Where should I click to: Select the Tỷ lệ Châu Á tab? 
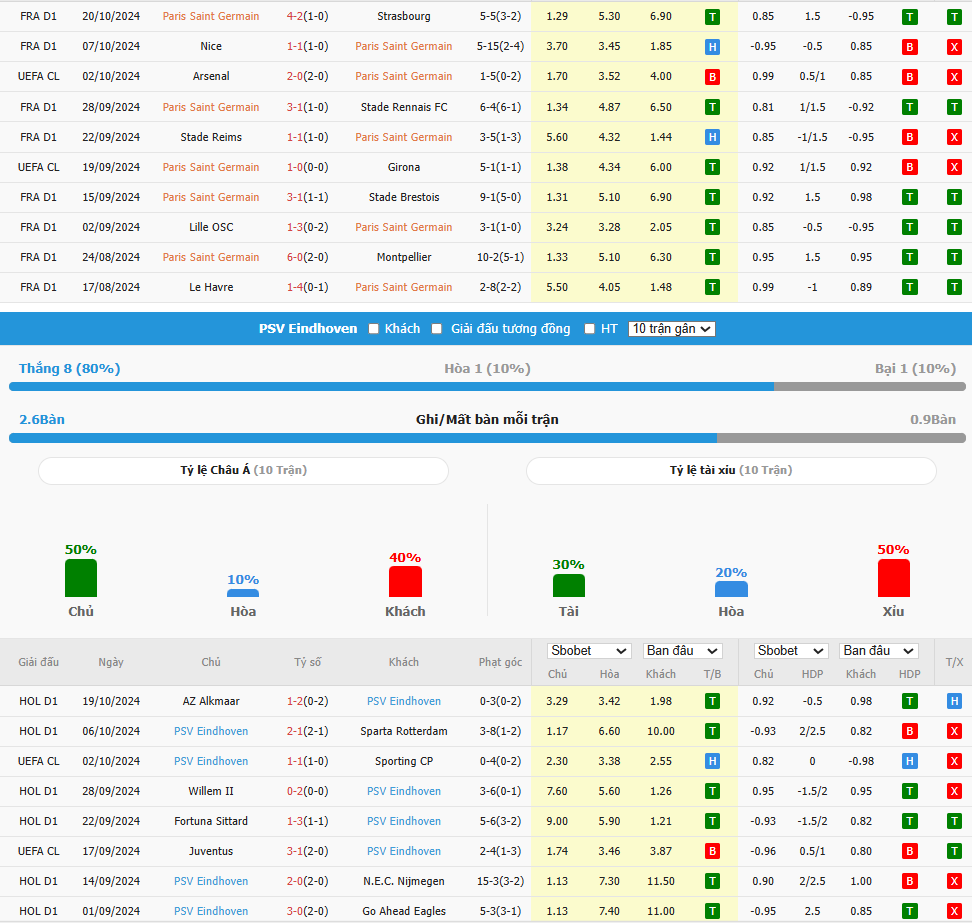[x=244, y=470]
